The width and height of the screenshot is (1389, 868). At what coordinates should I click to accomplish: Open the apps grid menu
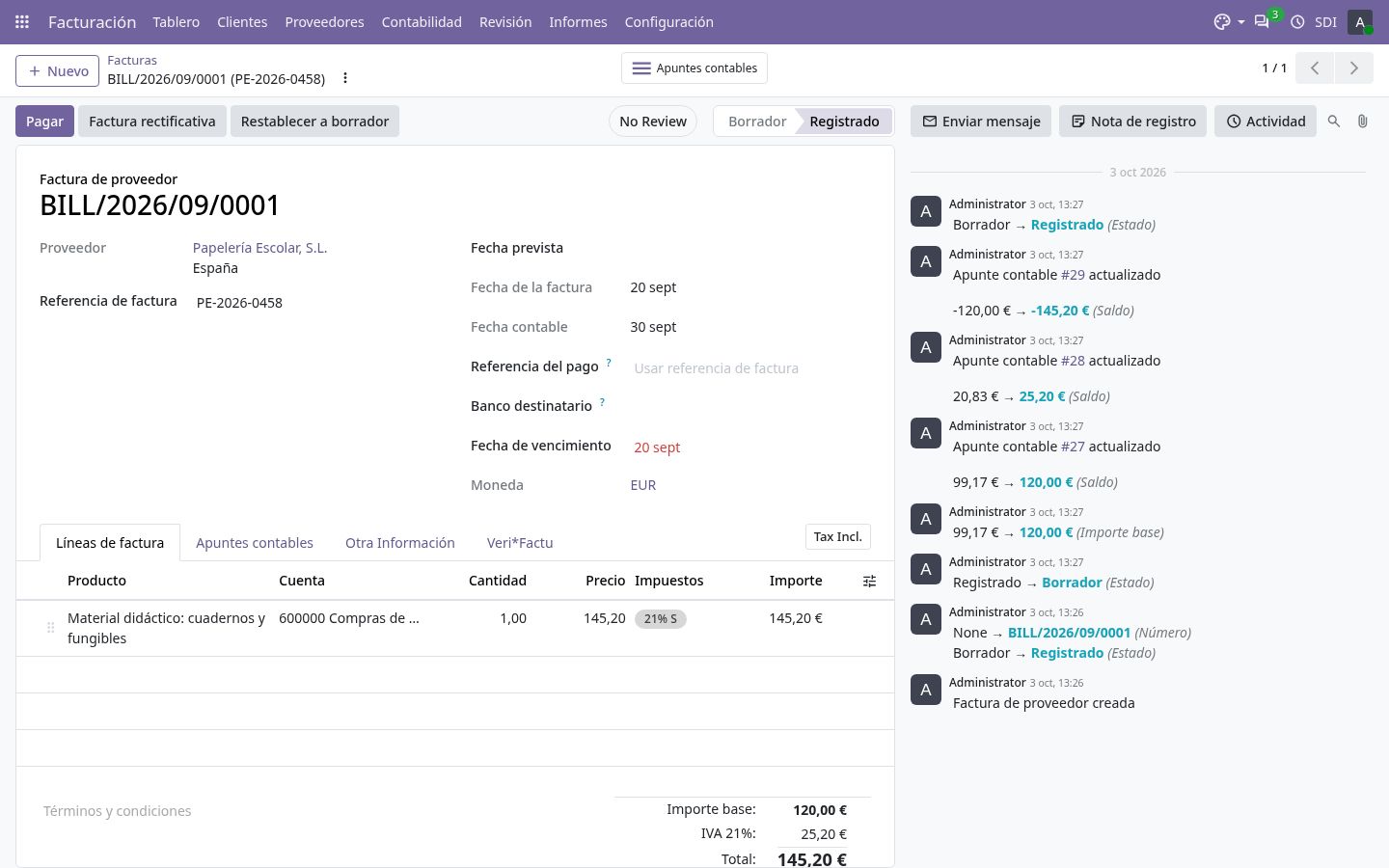point(22,21)
